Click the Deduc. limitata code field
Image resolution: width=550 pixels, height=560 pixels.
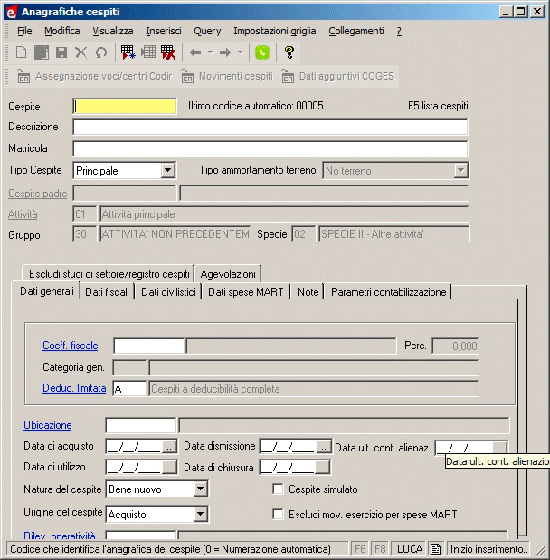[130, 389]
